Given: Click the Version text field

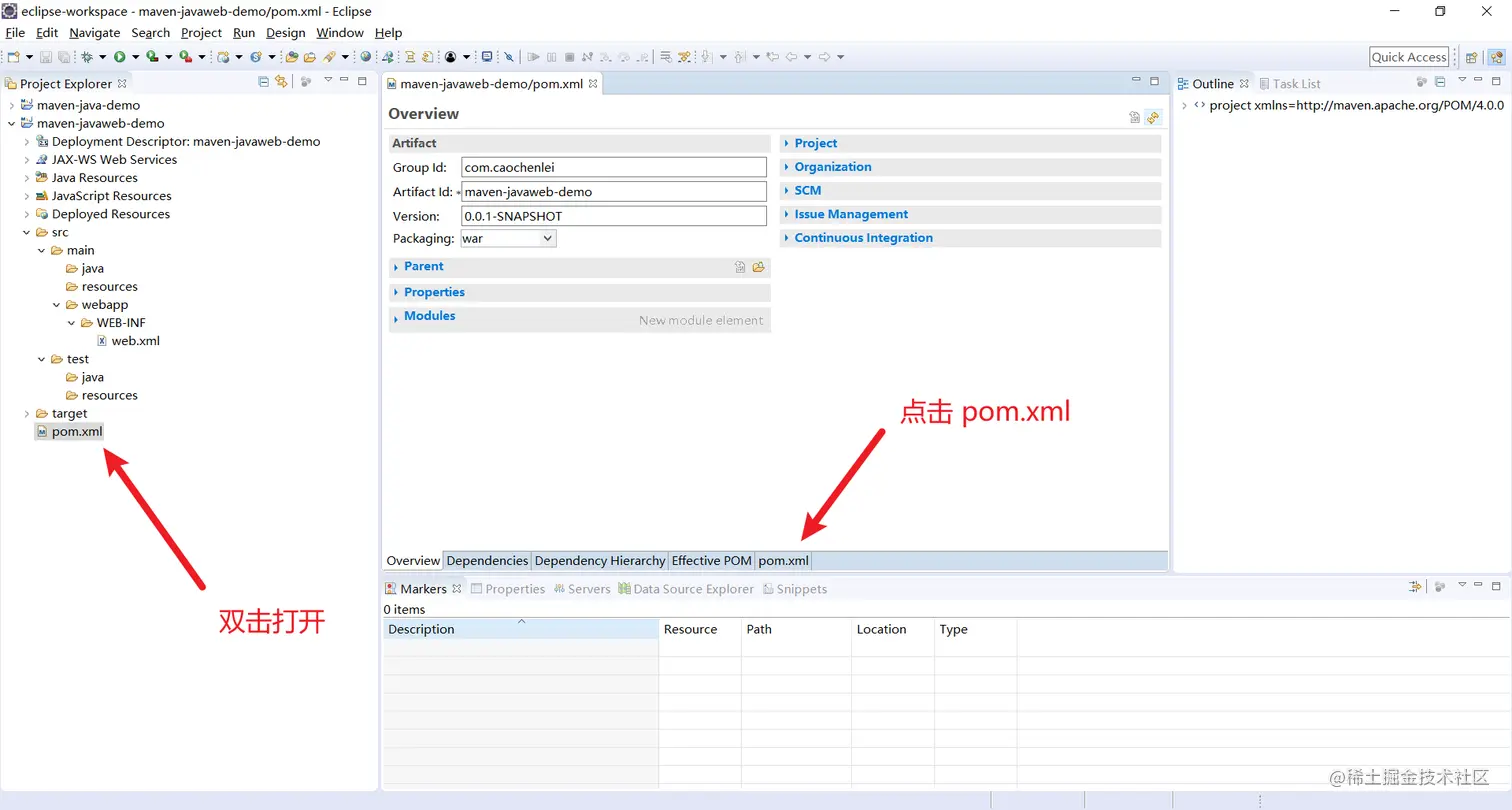Looking at the screenshot, I should point(614,216).
